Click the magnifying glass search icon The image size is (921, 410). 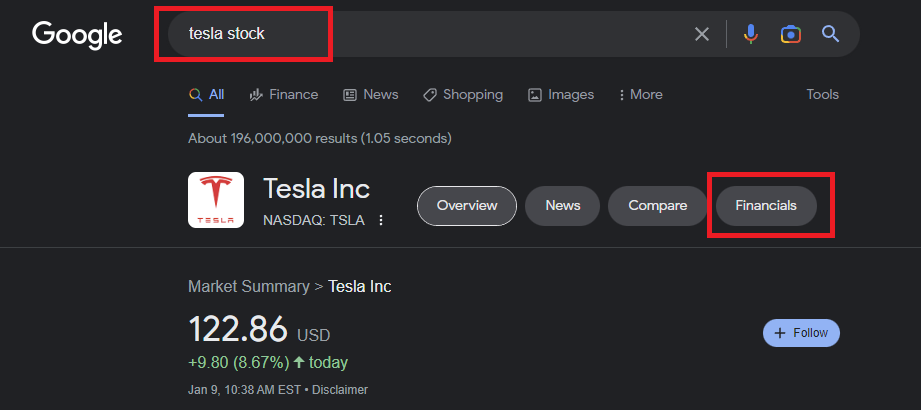pyautogui.click(x=830, y=34)
